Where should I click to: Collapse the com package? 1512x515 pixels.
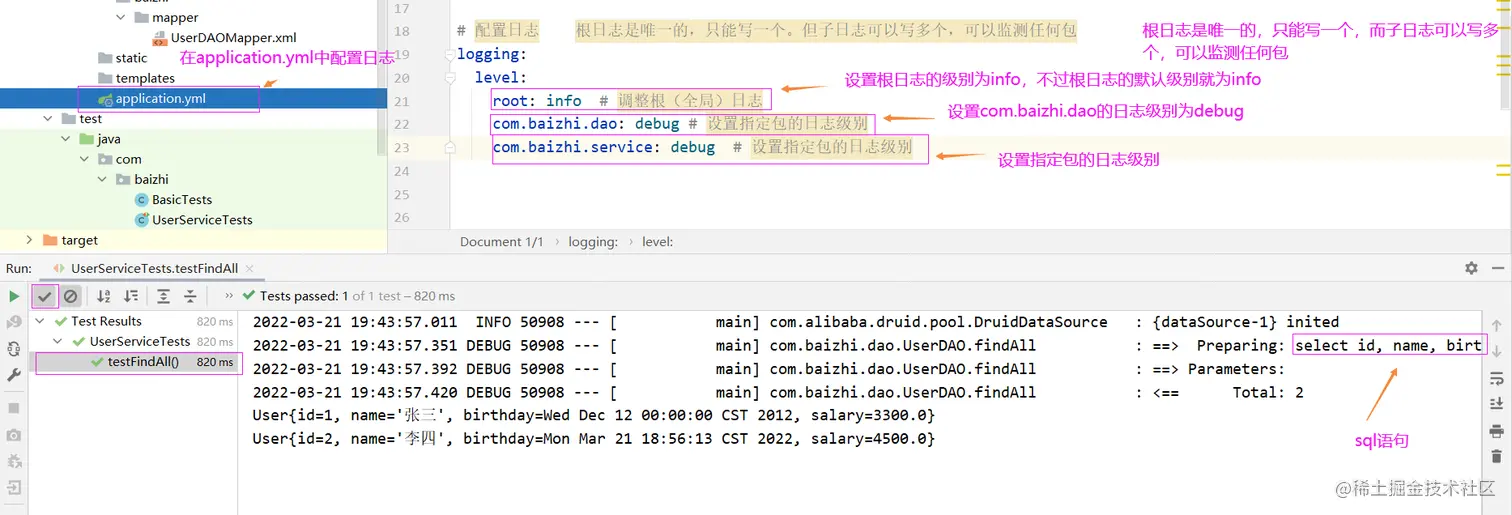[x=86, y=159]
